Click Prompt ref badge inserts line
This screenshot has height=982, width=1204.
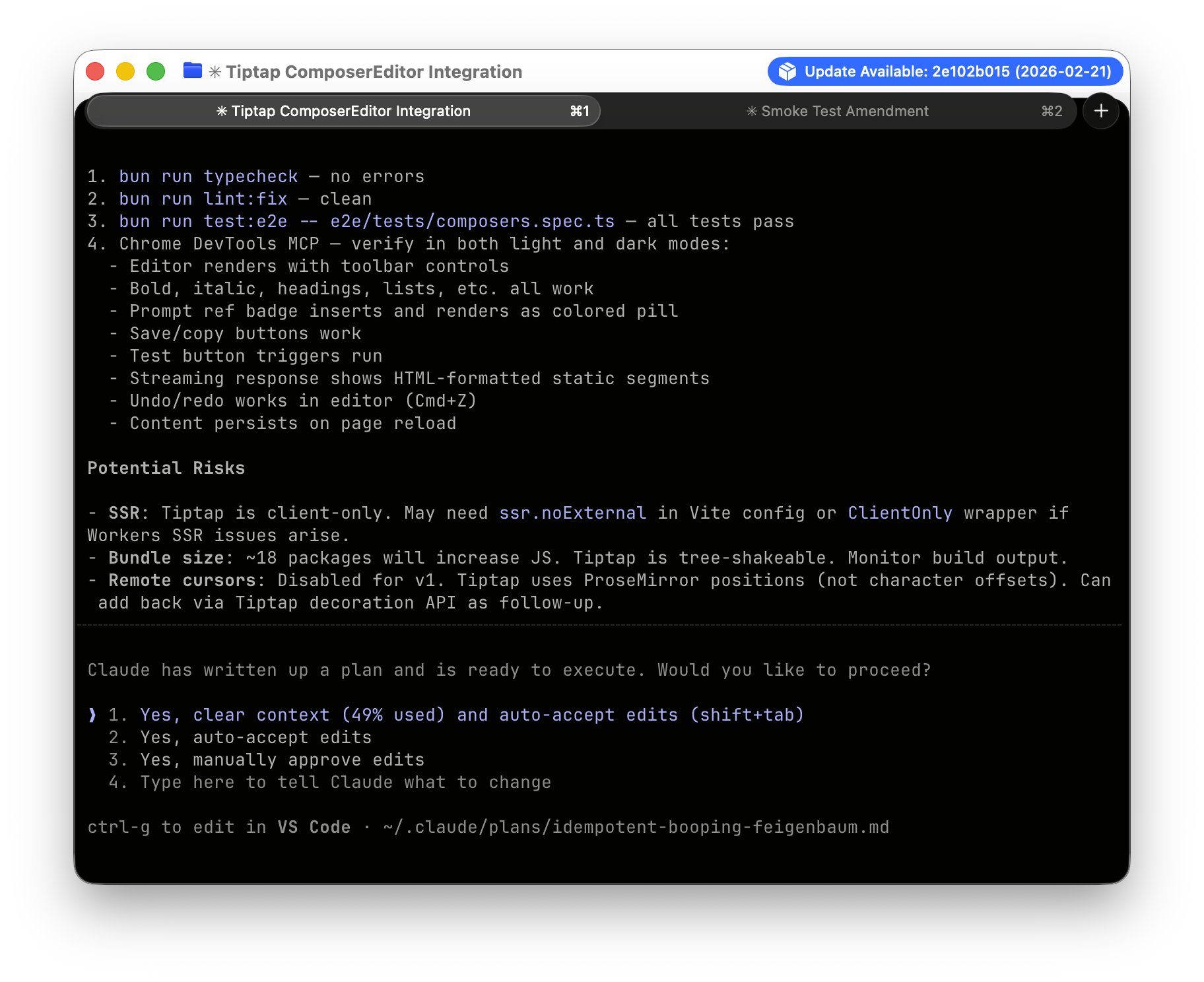coord(393,311)
